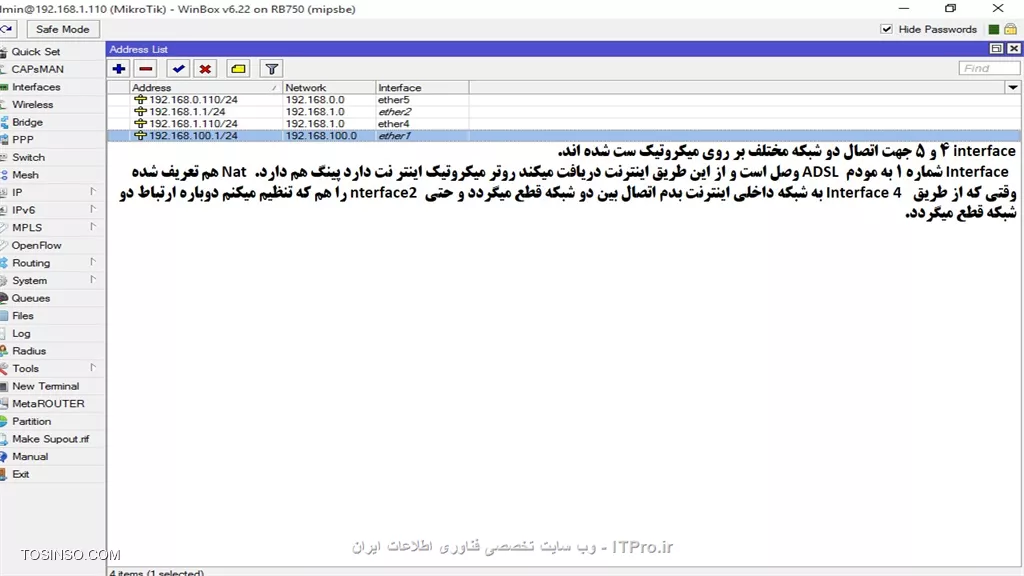
Task: Remove selected address with minus icon
Action: tap(146, 69)
